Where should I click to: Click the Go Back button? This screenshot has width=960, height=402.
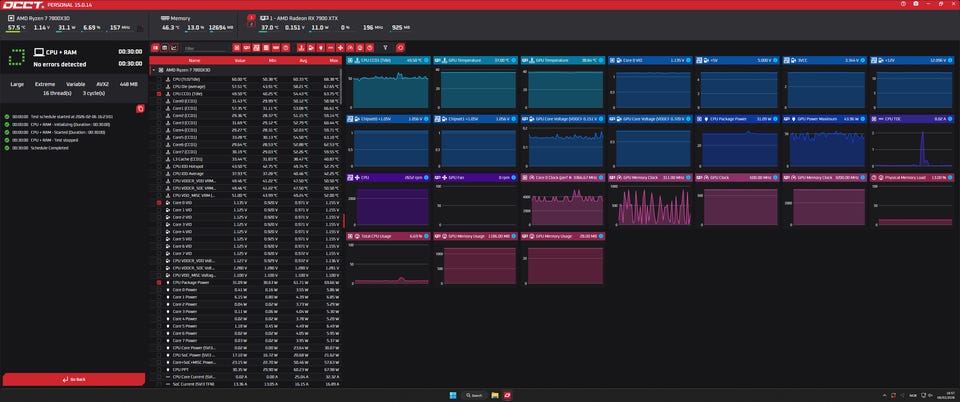(x=73, y=380)
